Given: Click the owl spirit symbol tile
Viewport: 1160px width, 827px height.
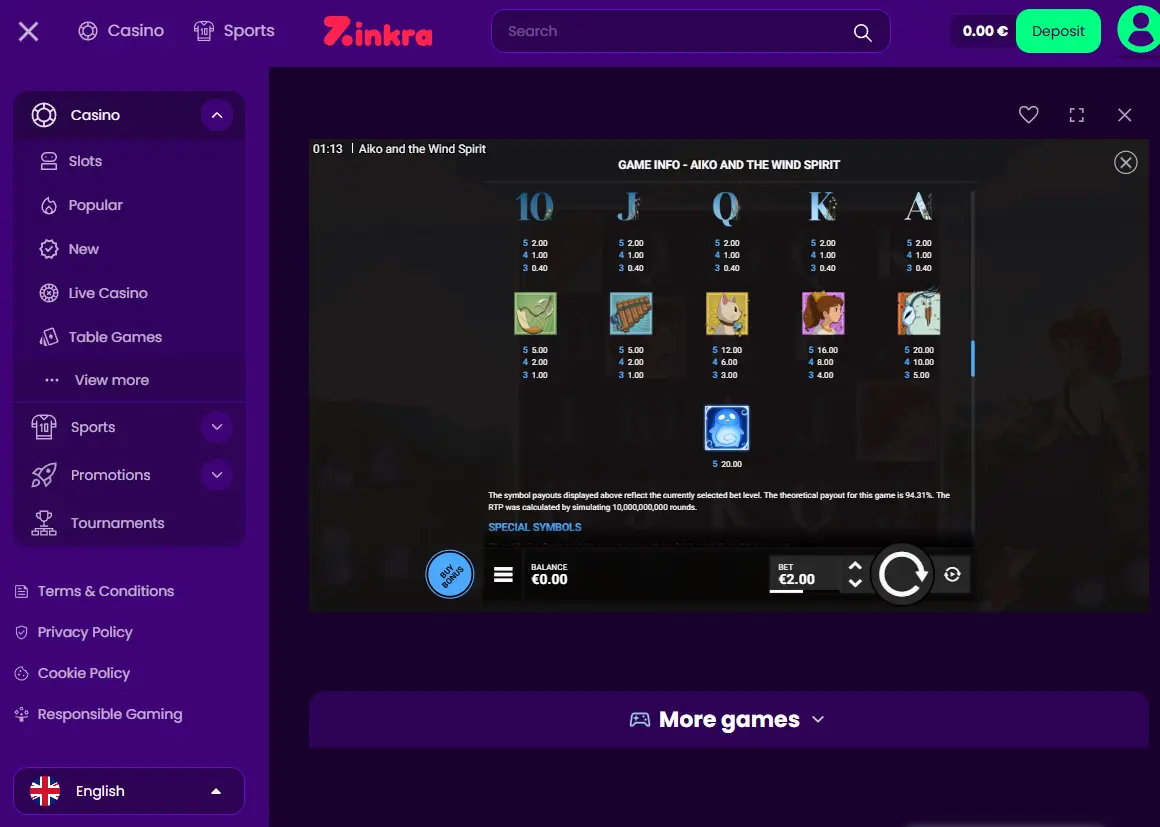Looking at the screenshot, I should [919, 311].
